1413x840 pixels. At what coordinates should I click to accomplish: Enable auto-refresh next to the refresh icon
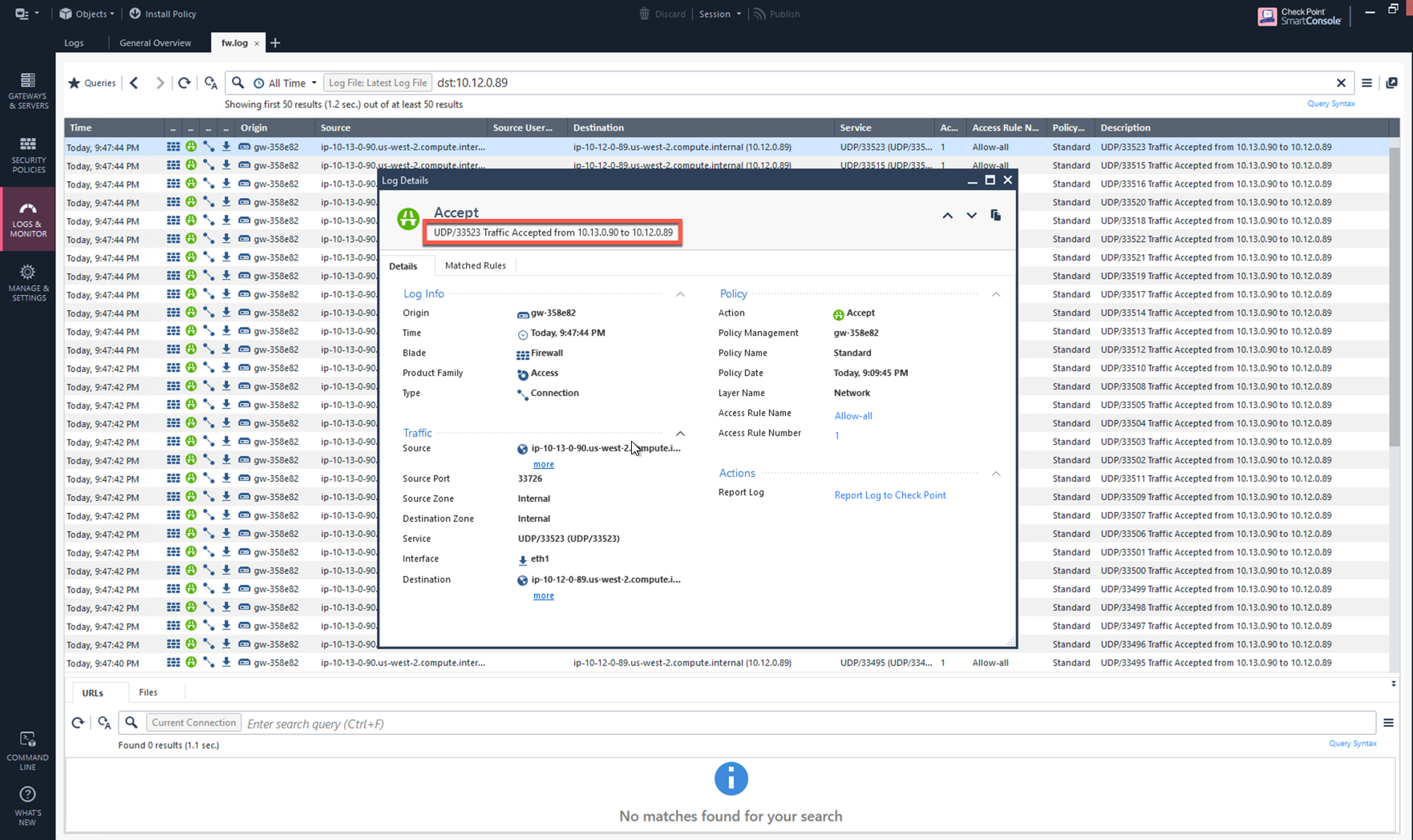(210, 83)
